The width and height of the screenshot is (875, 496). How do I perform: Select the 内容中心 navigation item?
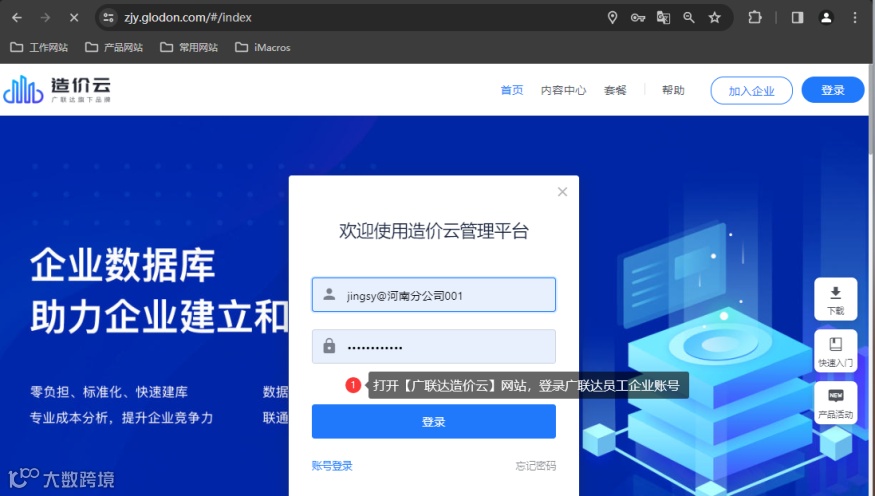563,90
